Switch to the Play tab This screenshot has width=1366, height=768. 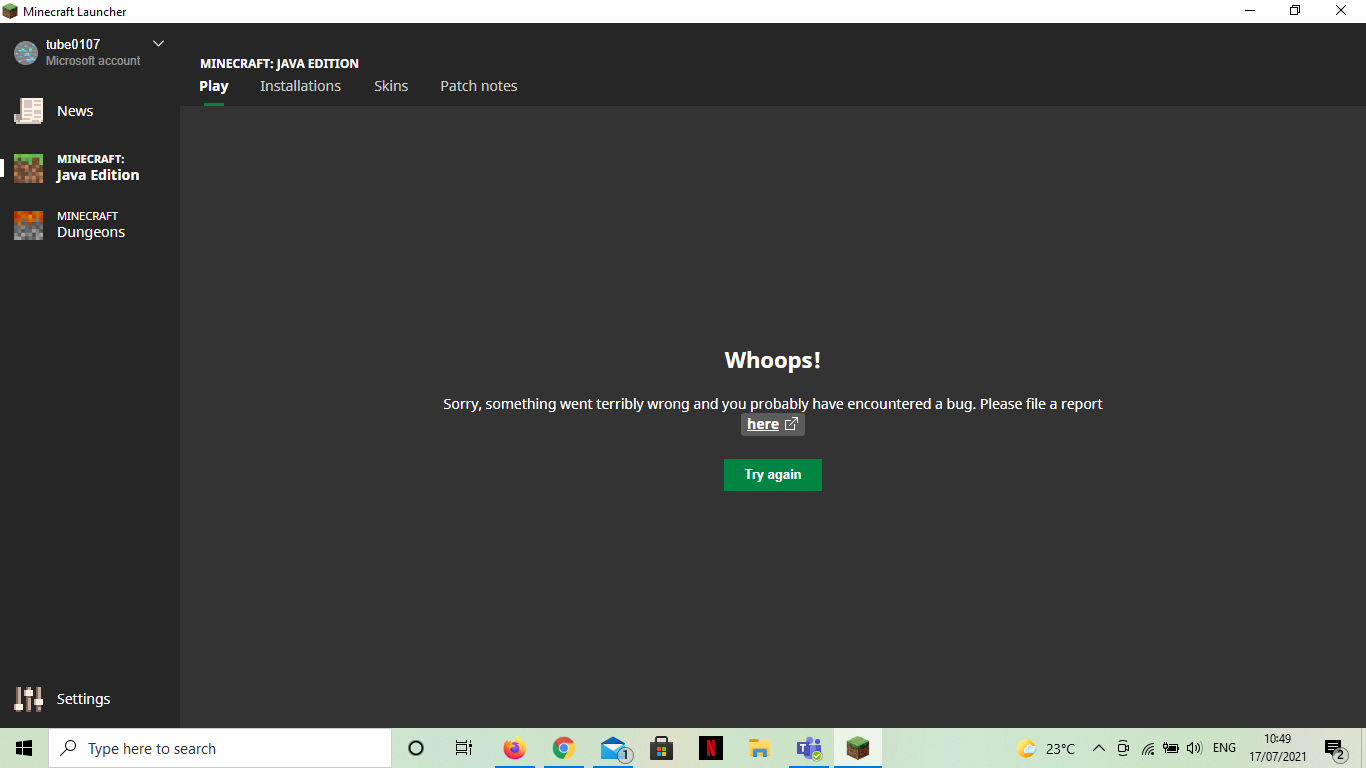(214, 86)
